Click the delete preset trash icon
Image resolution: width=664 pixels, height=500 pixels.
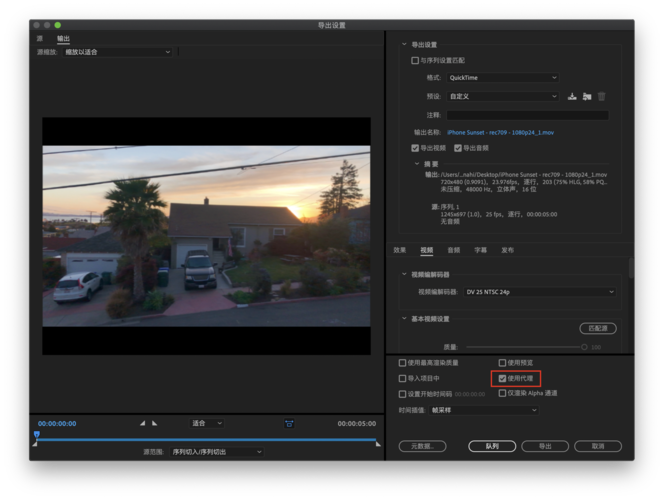(602, 96)
